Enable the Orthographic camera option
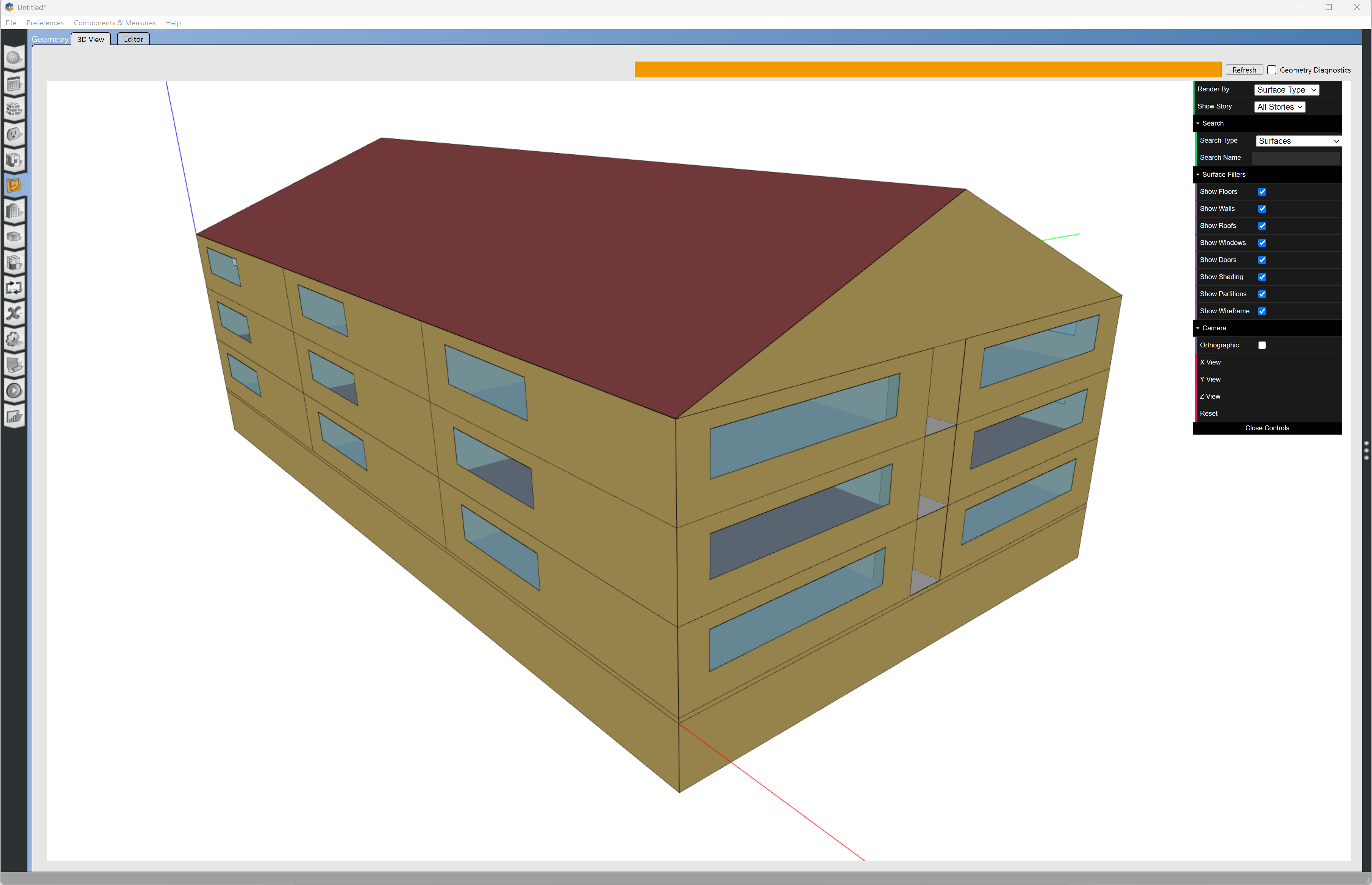 (1262, 345)
